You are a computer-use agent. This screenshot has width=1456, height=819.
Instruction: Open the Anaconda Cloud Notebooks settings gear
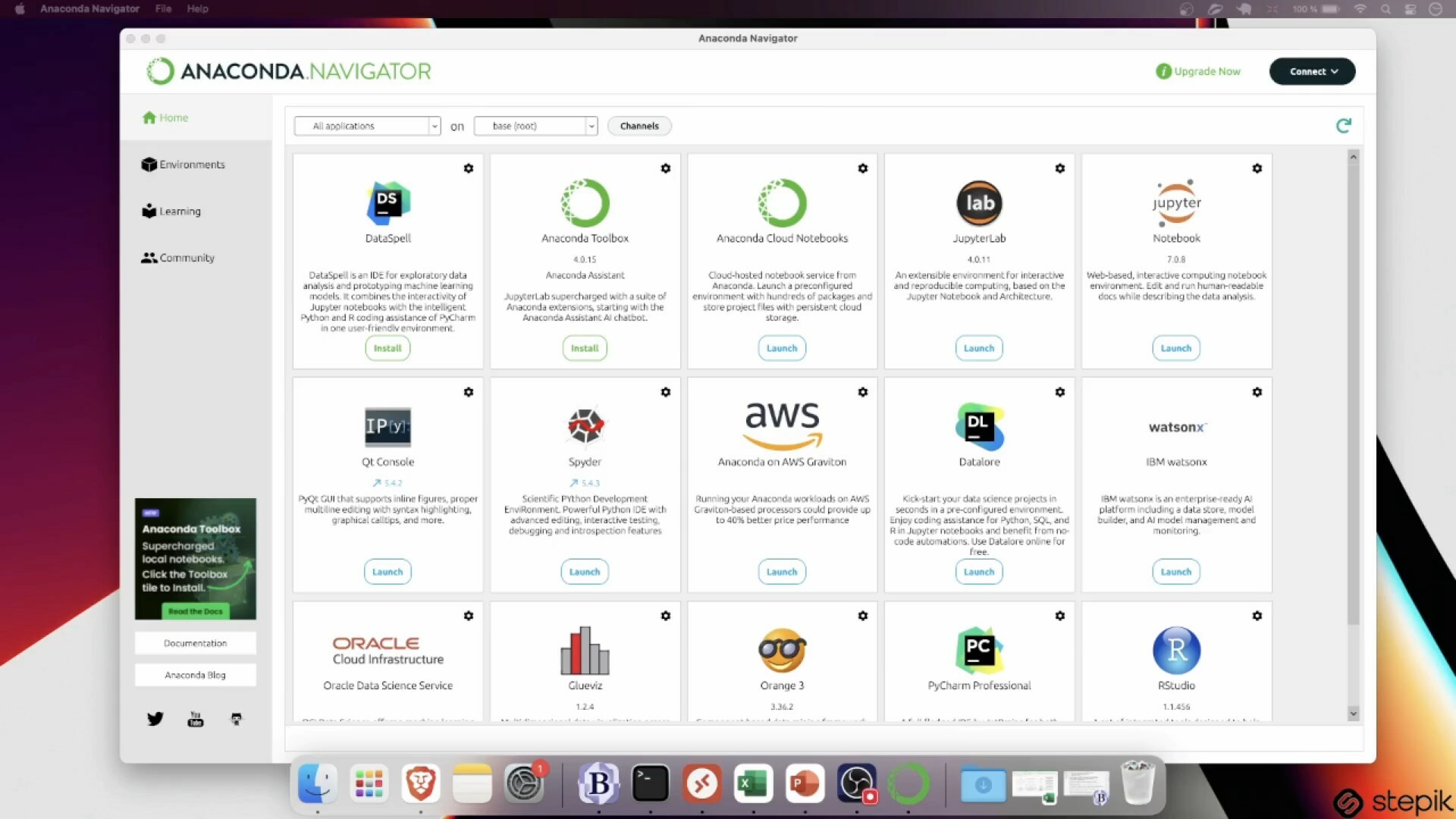click(863, 168)
